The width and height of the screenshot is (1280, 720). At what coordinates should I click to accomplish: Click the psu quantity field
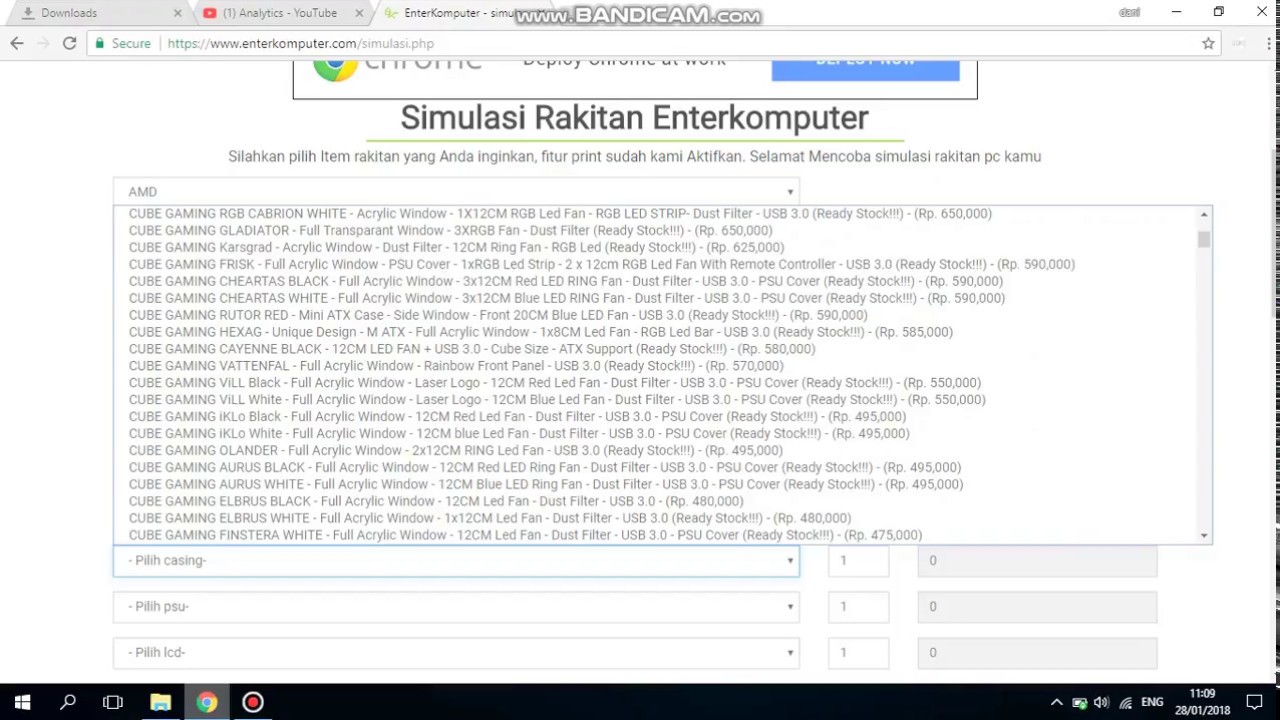(858, 606)
